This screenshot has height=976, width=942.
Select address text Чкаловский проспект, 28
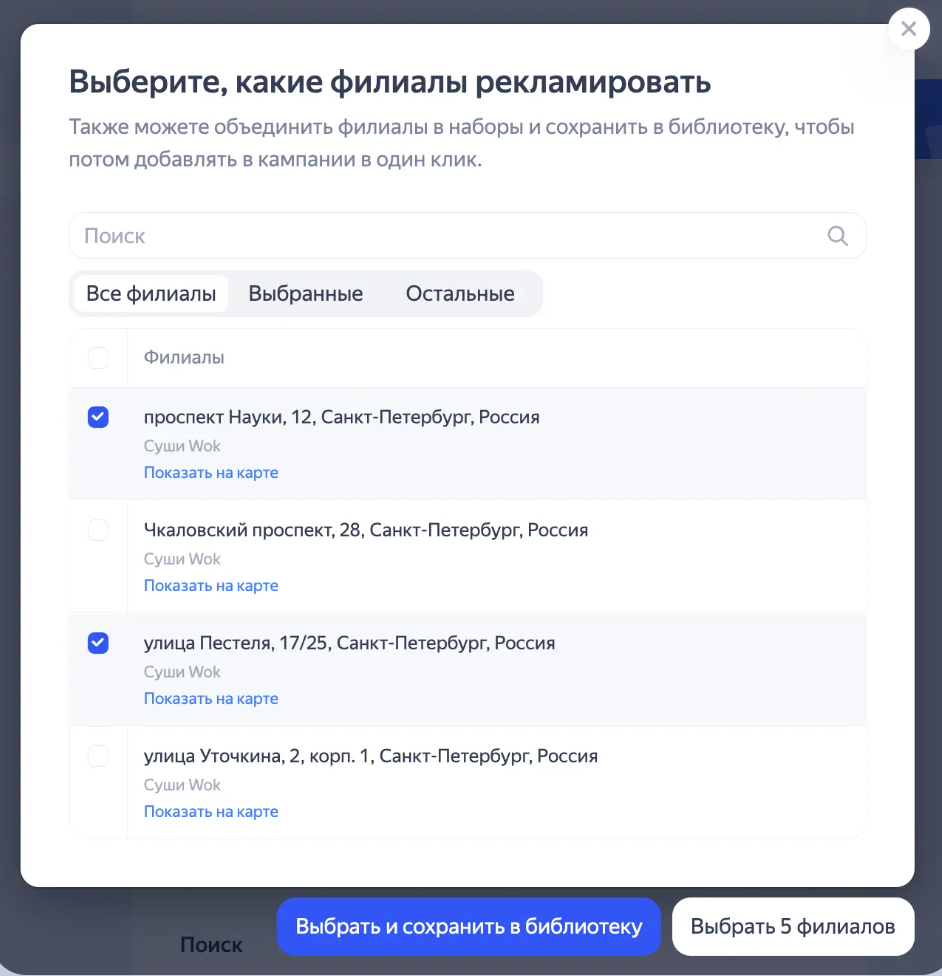pos(365,530)
